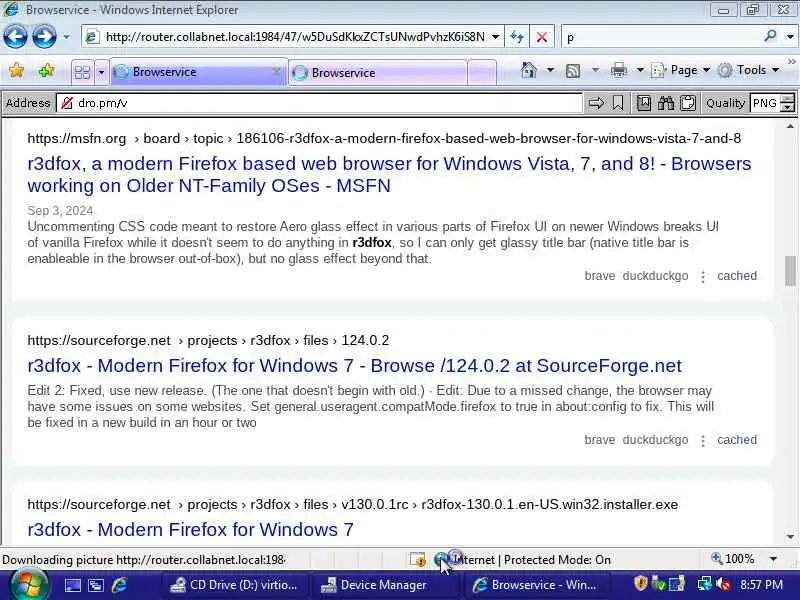Open the Quick Tabs grid view

pos(82,72)
